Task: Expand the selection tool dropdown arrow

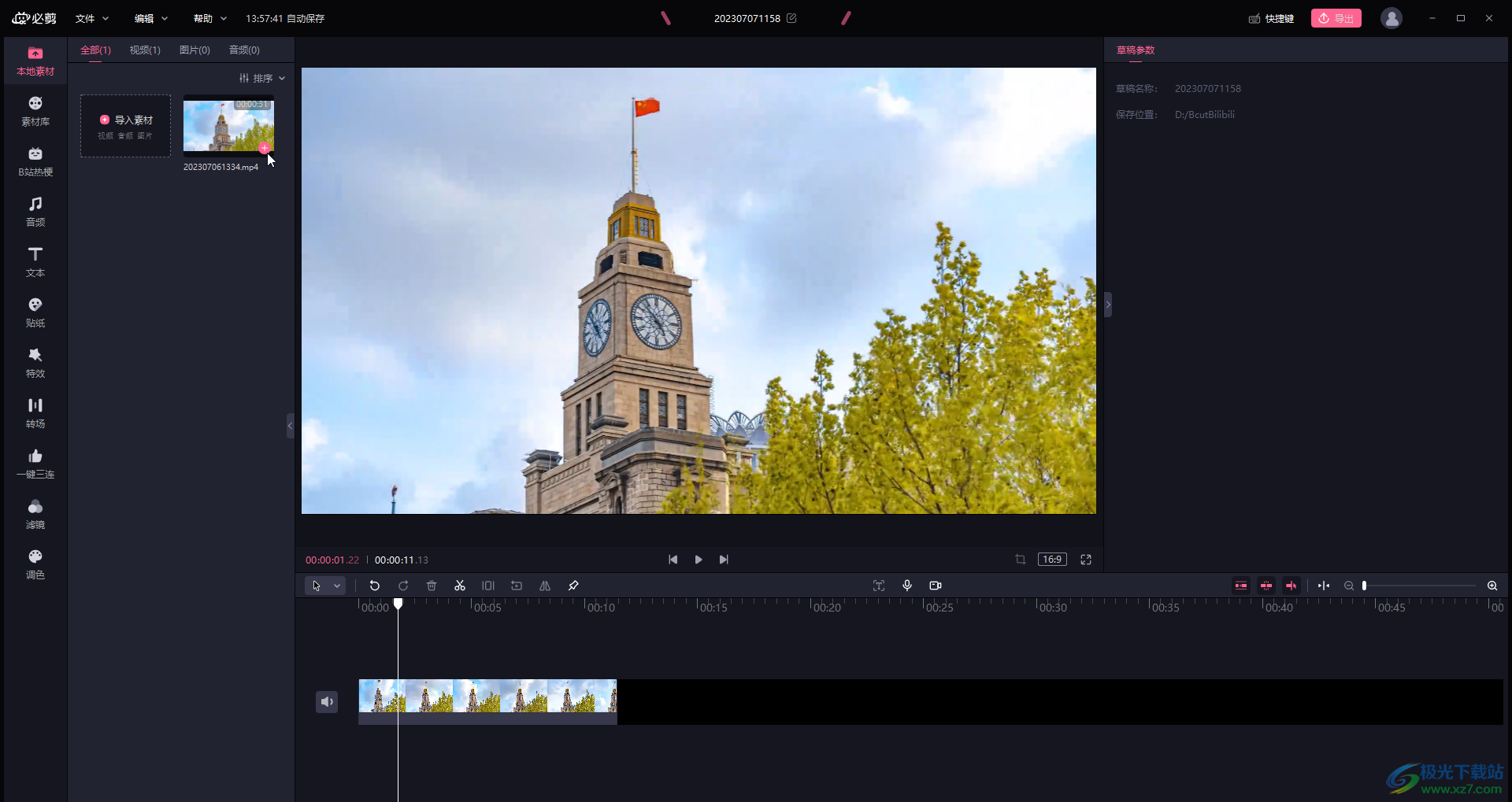Action: click(x=337, y=586)
